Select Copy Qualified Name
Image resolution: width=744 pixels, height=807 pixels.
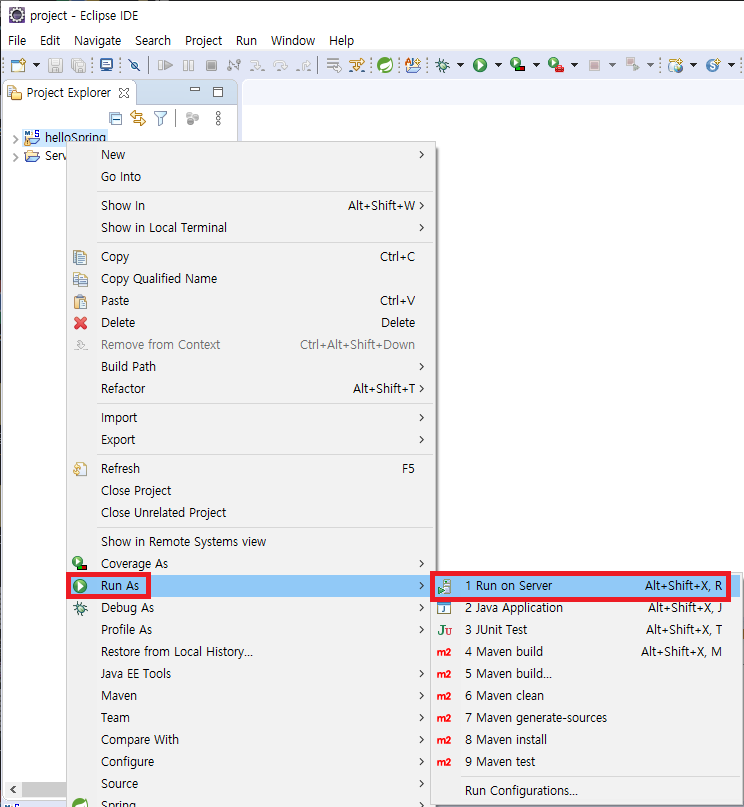coord(251,278)
